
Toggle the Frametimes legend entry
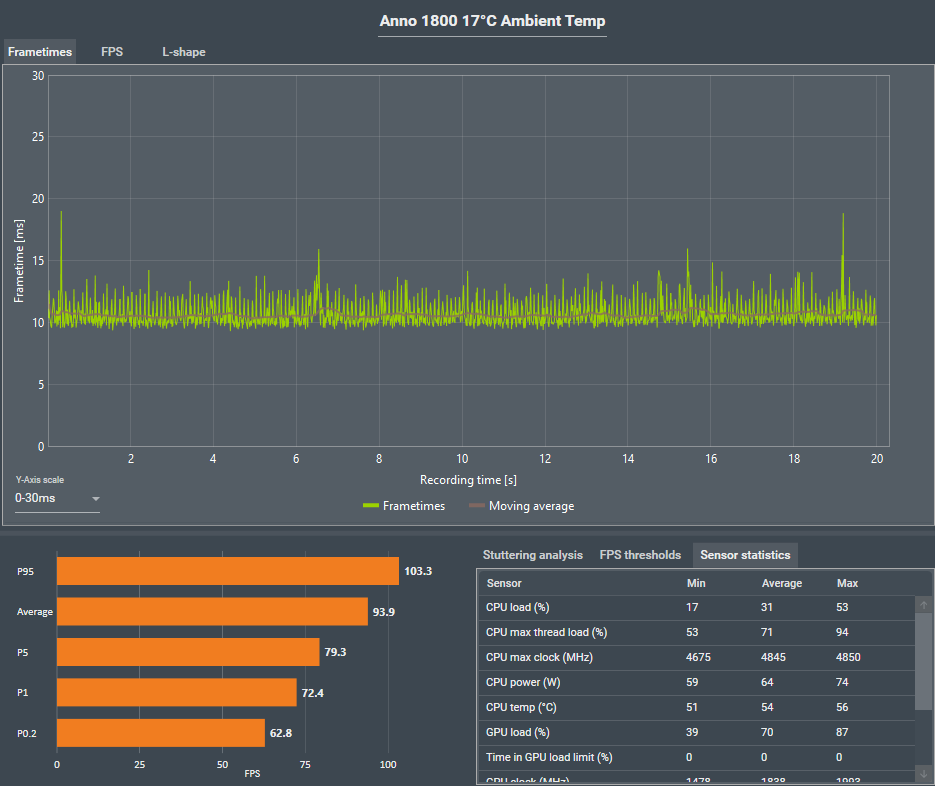pos(404,506)
